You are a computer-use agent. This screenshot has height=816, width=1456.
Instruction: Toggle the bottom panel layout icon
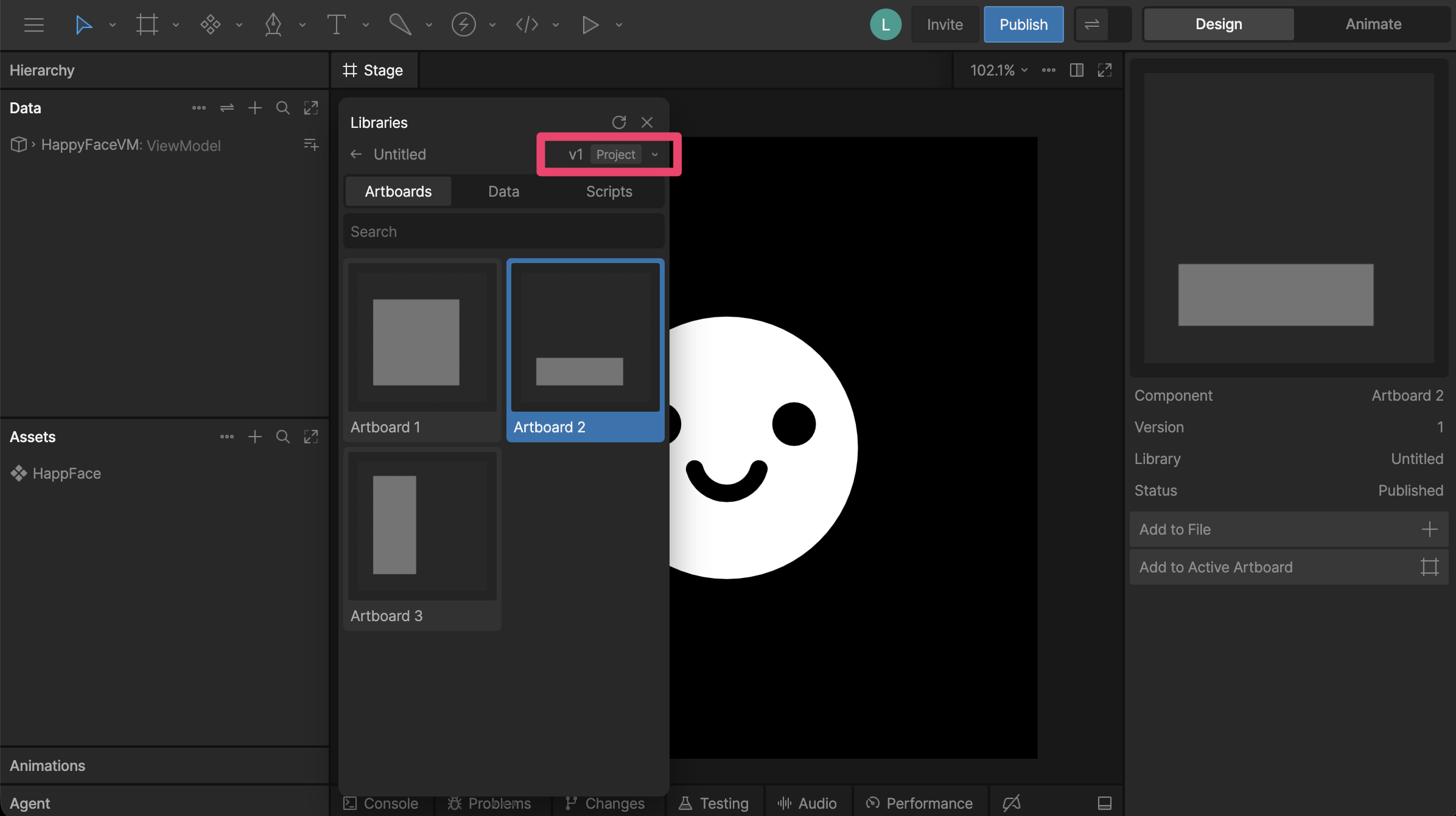[x=1105, y=803]
